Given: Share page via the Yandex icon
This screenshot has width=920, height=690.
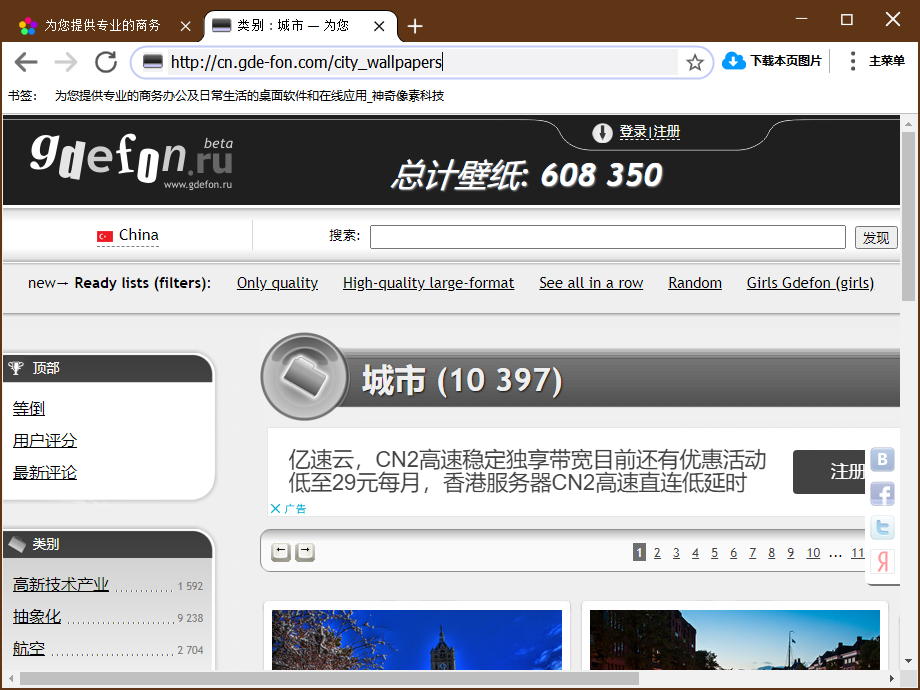Looking at the screenshot, I should point(881,561).
